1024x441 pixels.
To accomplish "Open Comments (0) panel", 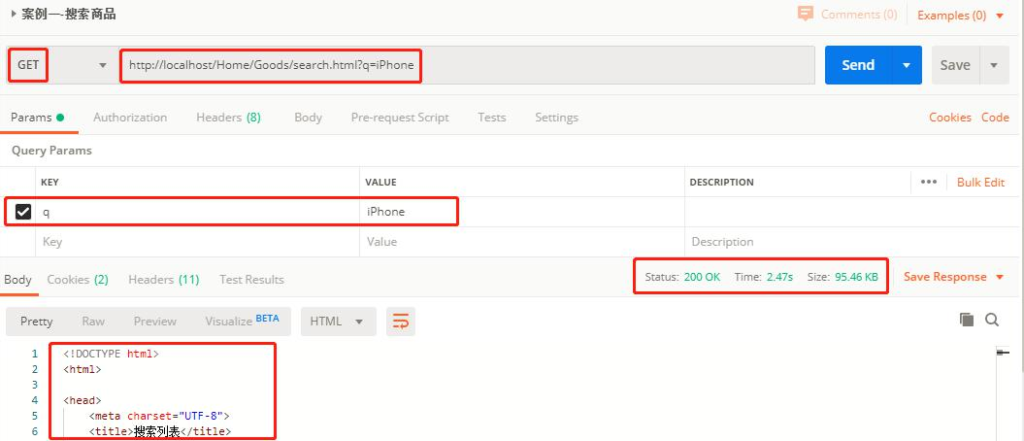I will [847, 14].
